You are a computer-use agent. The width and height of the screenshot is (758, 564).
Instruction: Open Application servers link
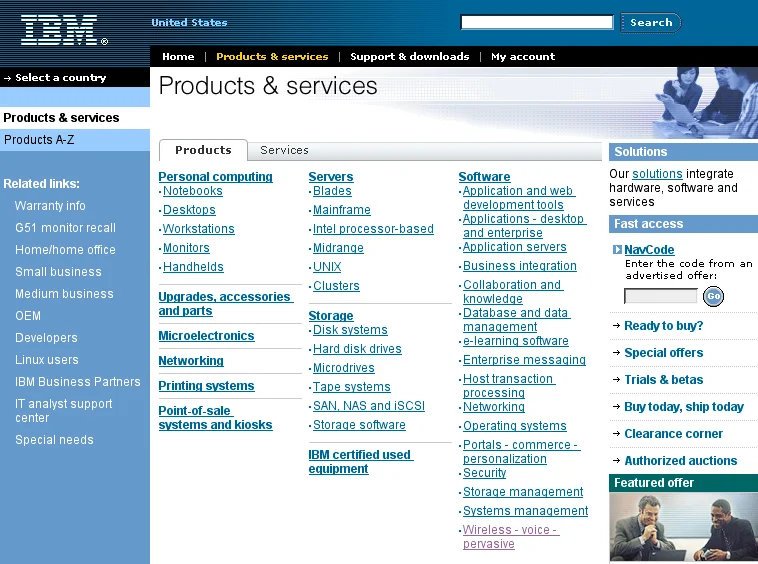click(x=515, y=247)
